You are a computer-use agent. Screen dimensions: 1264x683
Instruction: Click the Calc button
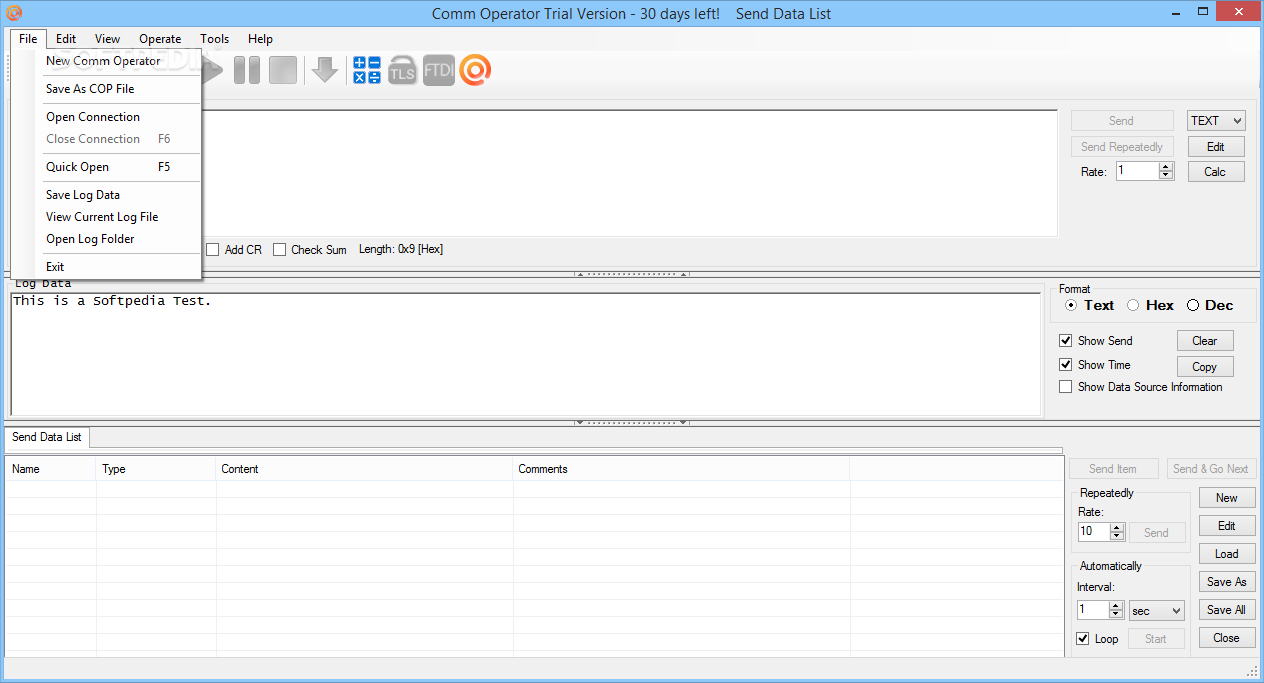point(1216,172)
